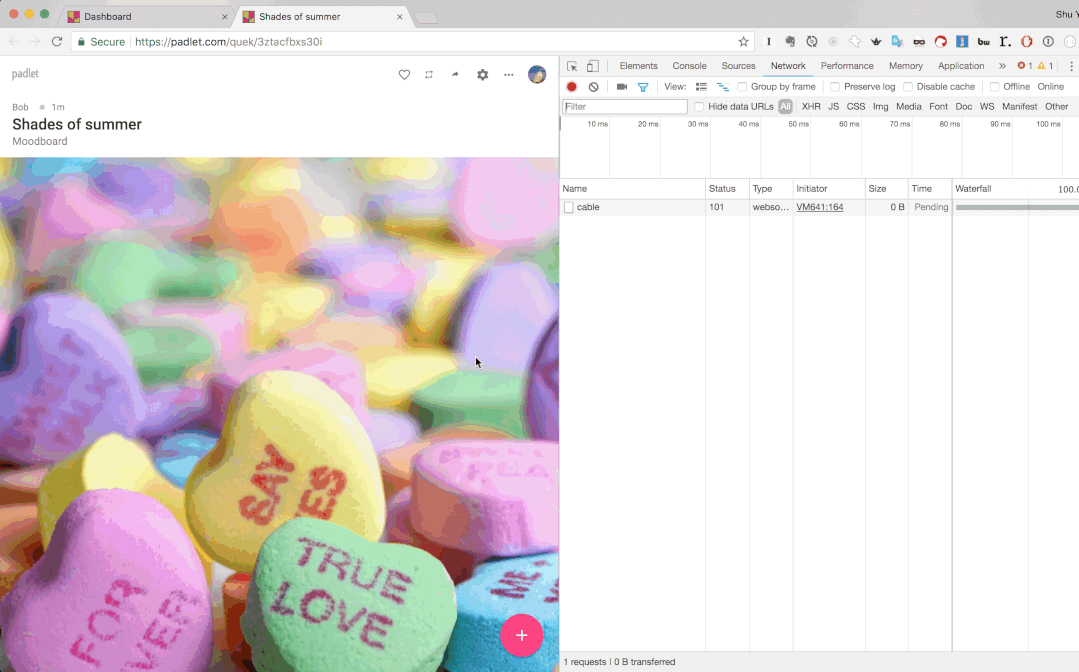Toggle the overview view icon
This screenshot has height=672, width=1079.
pyautogui.click(x=723, y=87)
